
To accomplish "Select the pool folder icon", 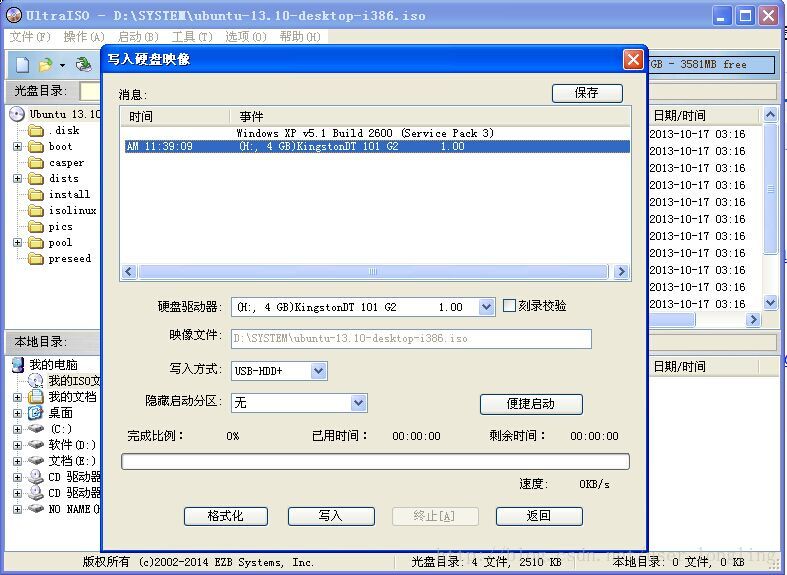I will [36, 243].
